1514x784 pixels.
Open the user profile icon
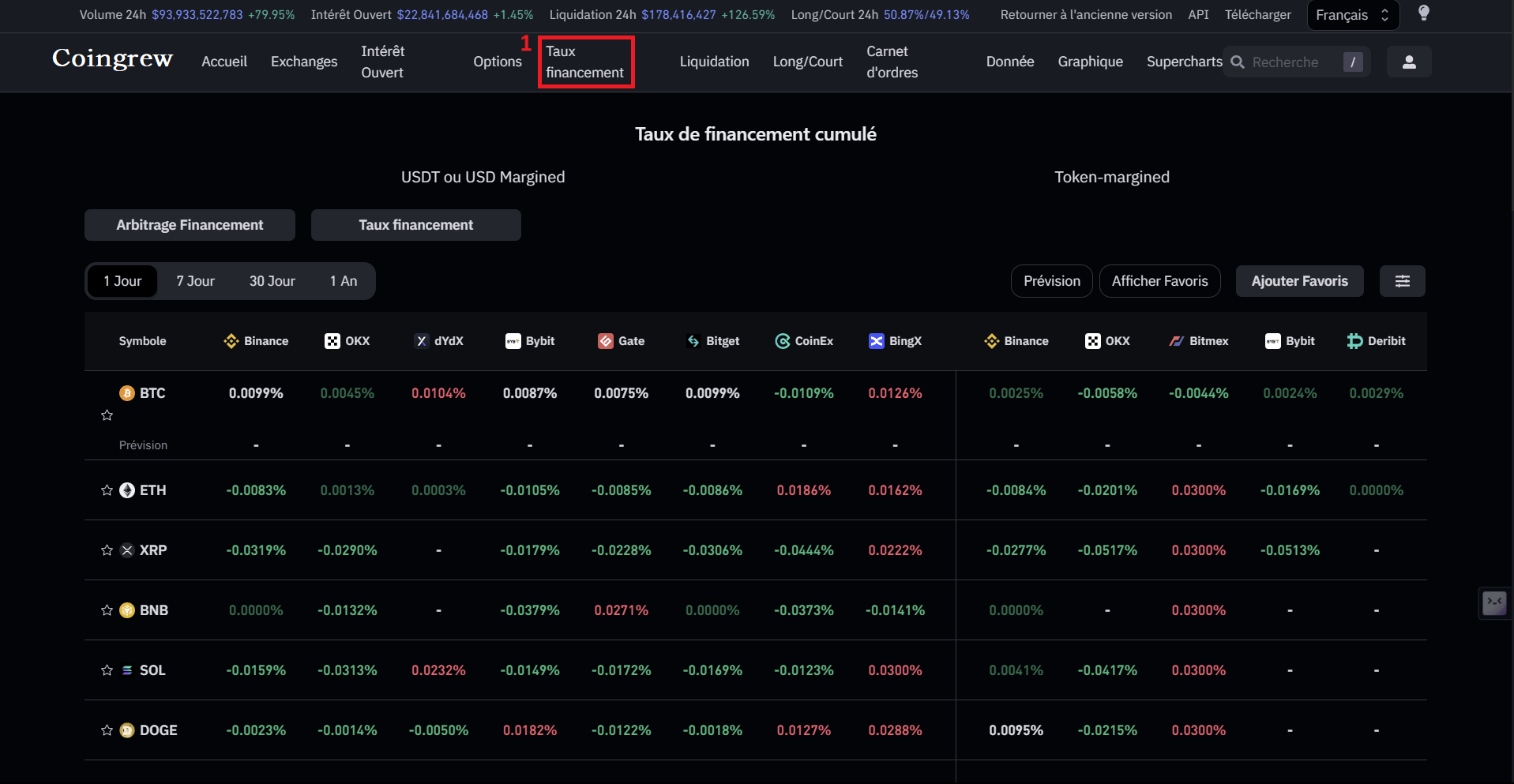pos(1409,62)
